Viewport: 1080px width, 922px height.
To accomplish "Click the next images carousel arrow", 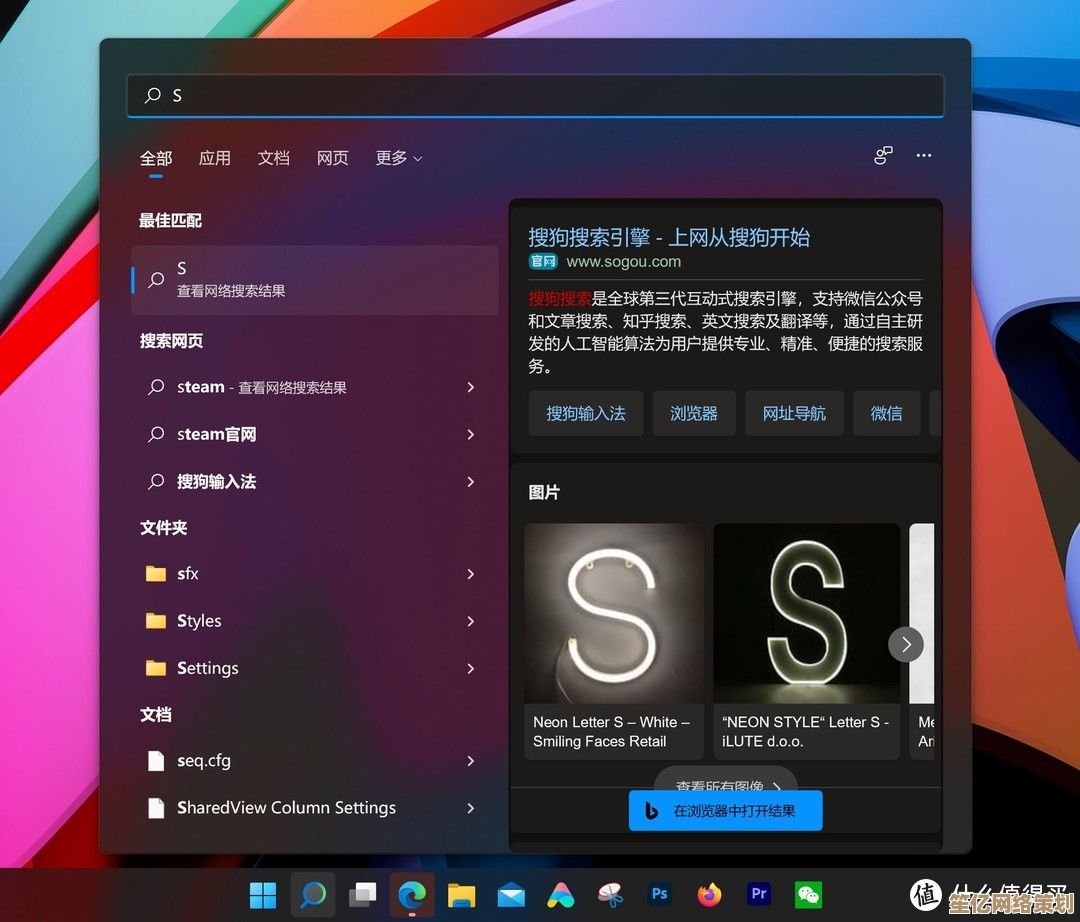I will [x=906, y=645].
